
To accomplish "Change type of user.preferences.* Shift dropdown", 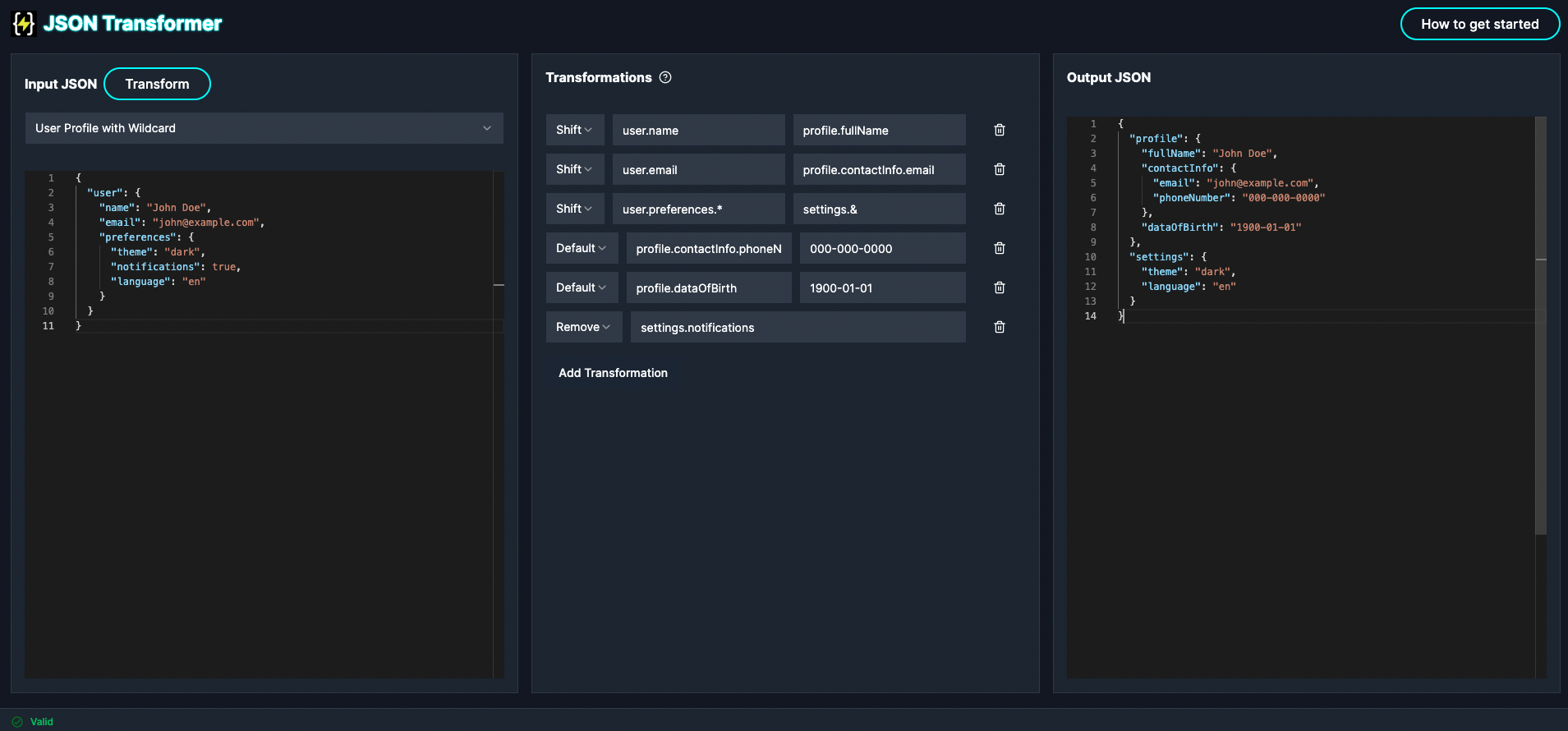I will coord(574,209).
